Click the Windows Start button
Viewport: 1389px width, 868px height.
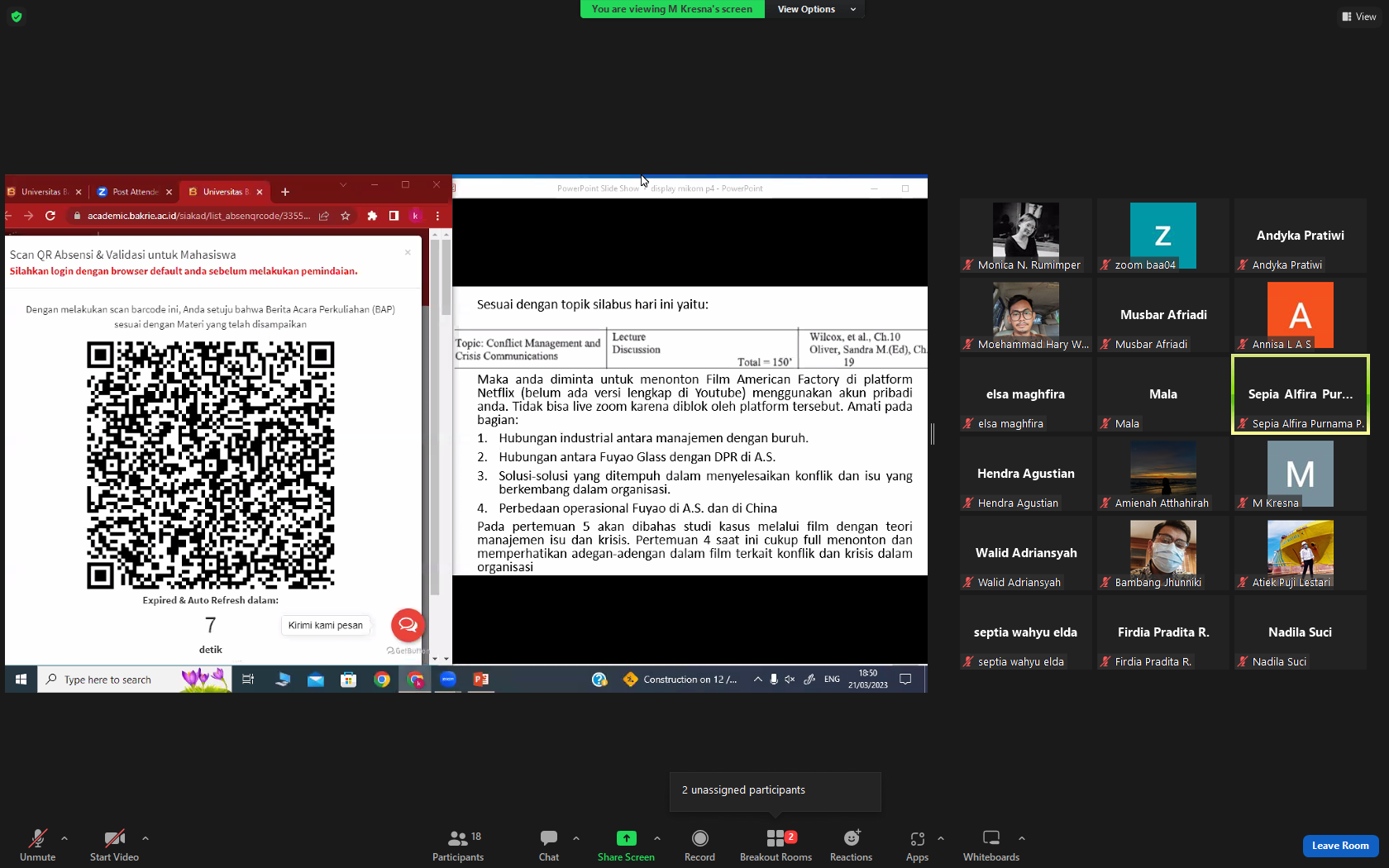pos(21,680)
